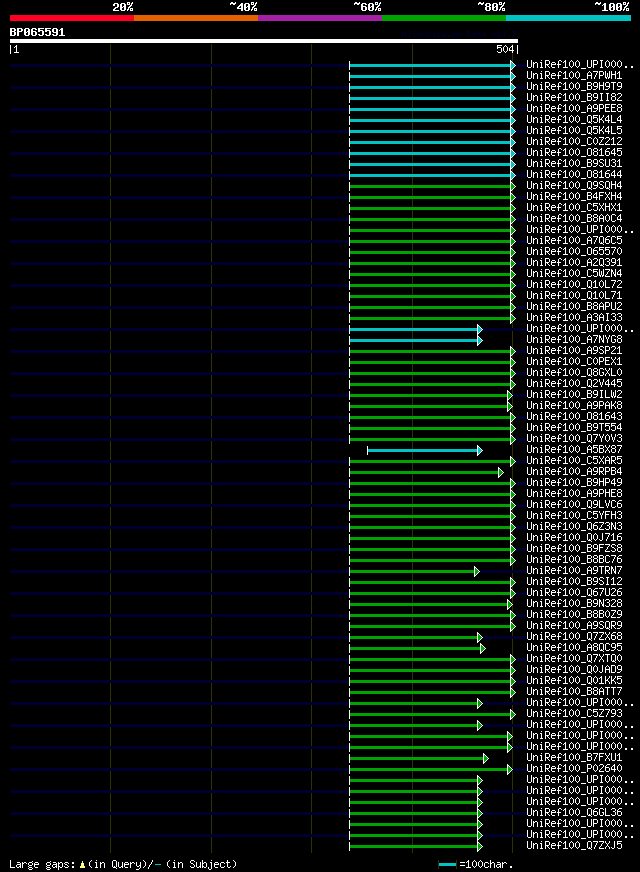Select the UniRef100_C5Z793 label

pos(574,714)
